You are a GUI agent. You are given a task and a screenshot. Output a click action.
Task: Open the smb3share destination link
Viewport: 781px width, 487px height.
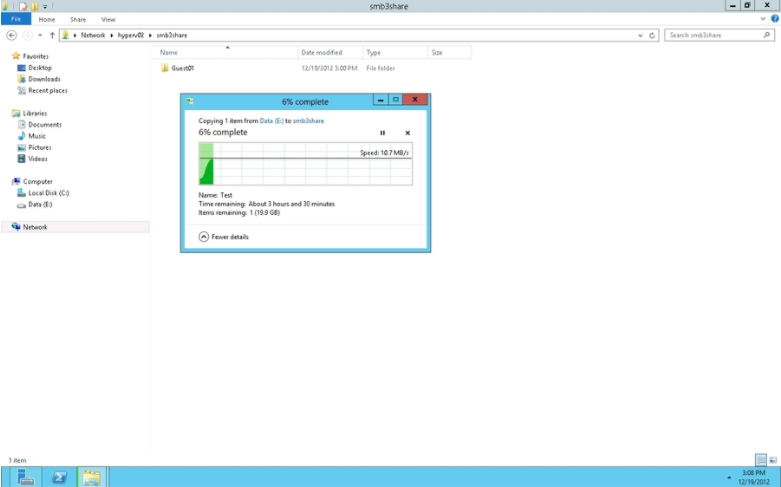(x=308, y=121)
